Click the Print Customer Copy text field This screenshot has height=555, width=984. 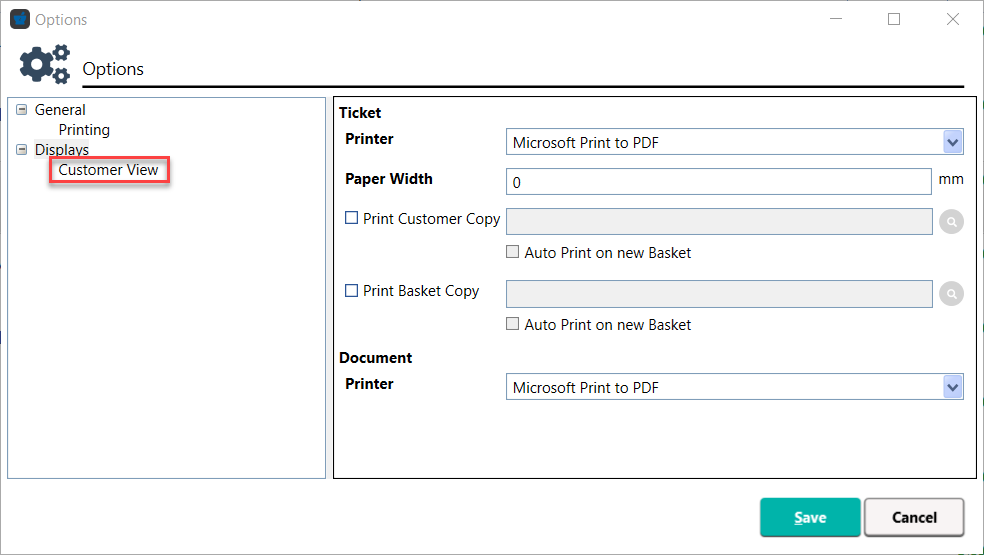coord(719,222)
